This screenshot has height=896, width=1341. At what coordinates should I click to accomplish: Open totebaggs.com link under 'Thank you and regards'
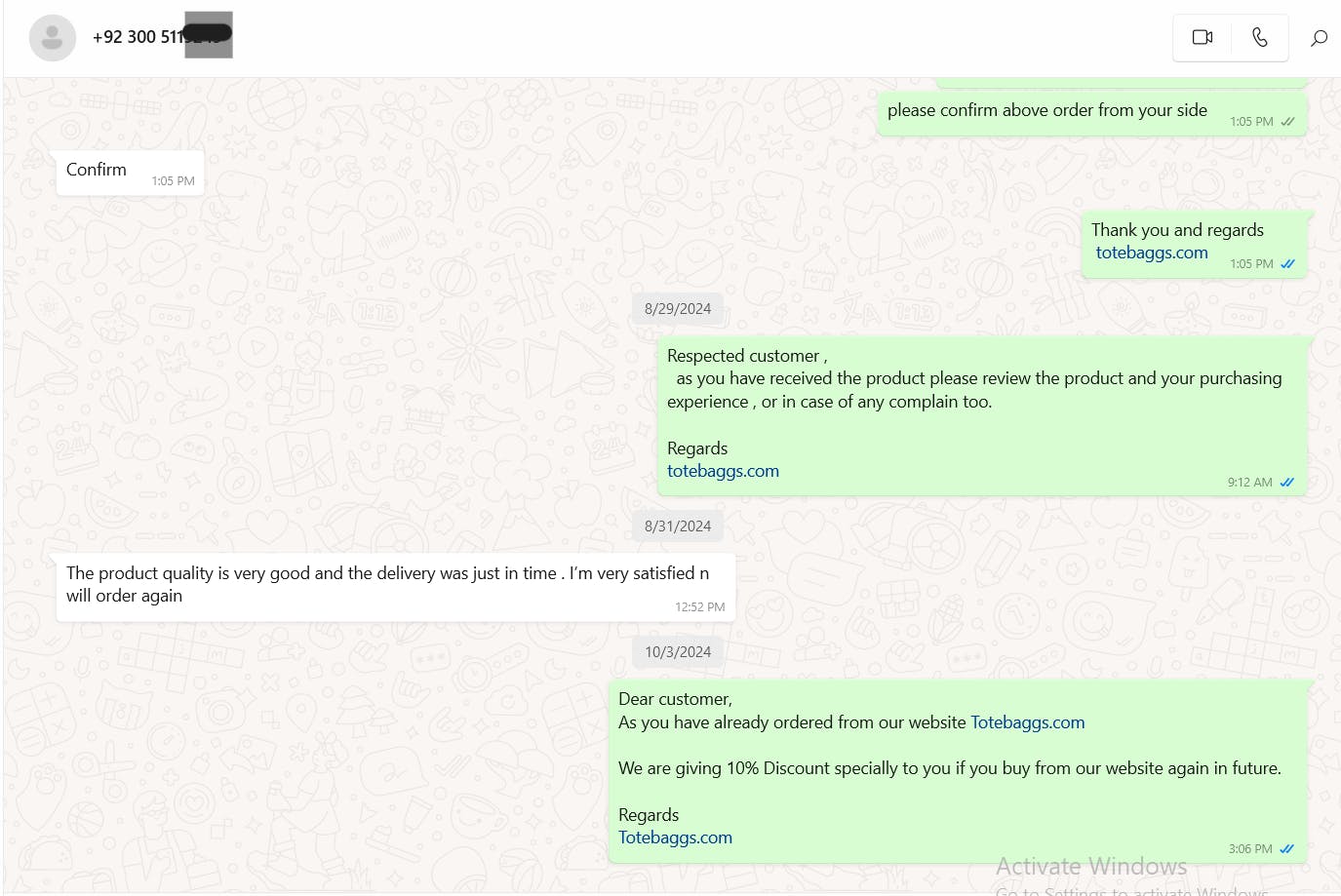click(1151, 253)
